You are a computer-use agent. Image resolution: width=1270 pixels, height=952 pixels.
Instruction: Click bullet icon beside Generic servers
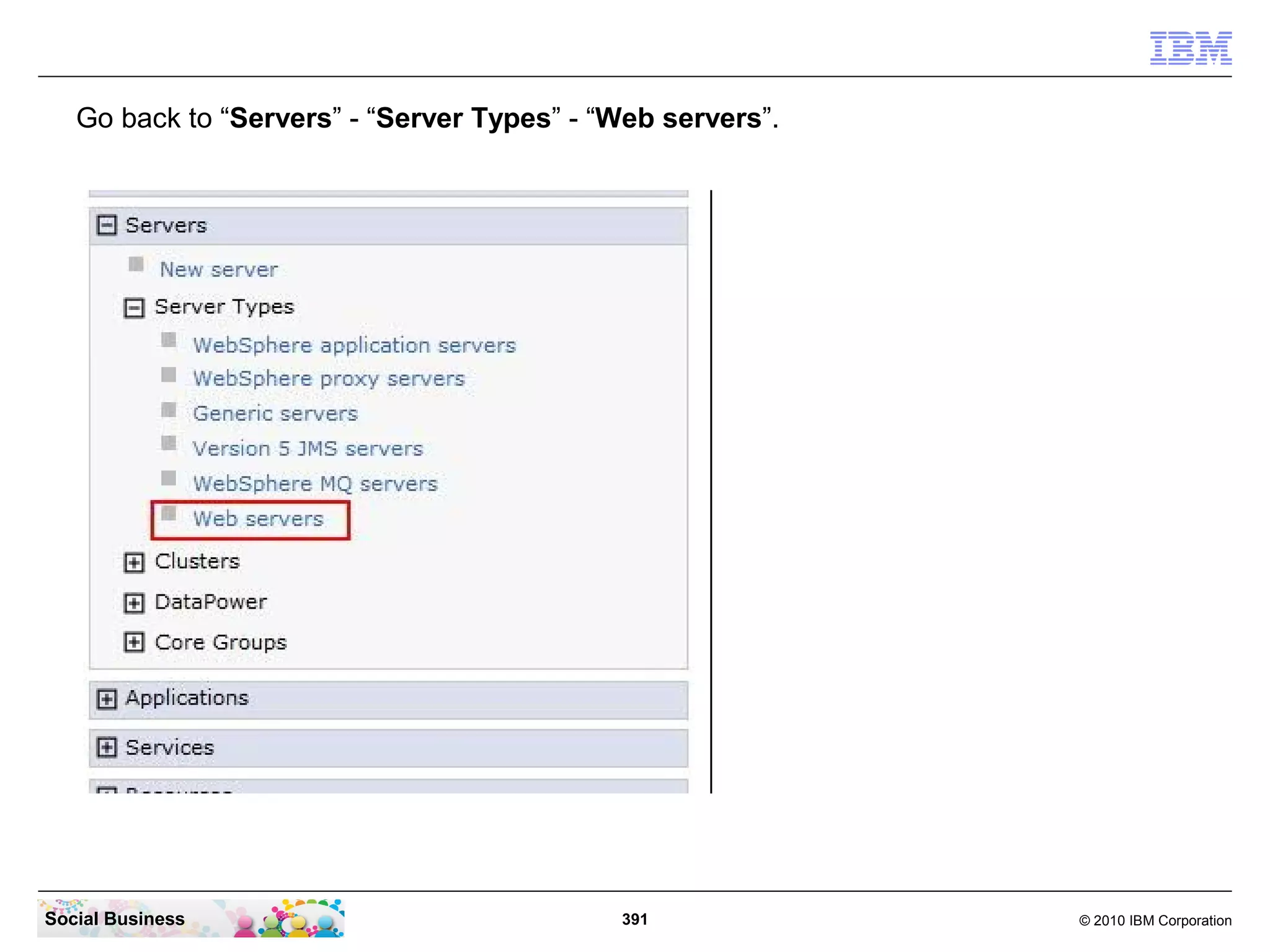169,410
